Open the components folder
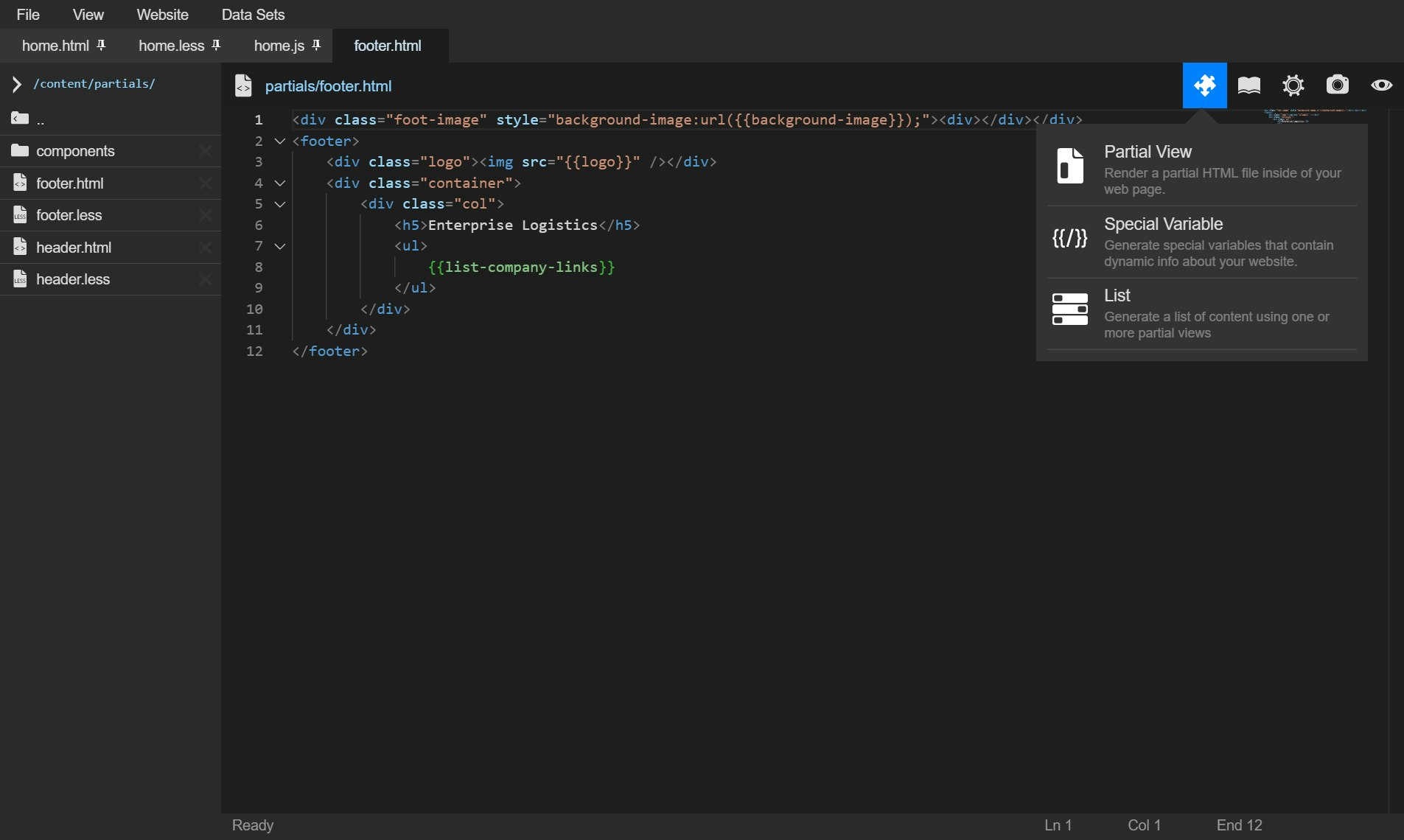 (x=111, y=151)
